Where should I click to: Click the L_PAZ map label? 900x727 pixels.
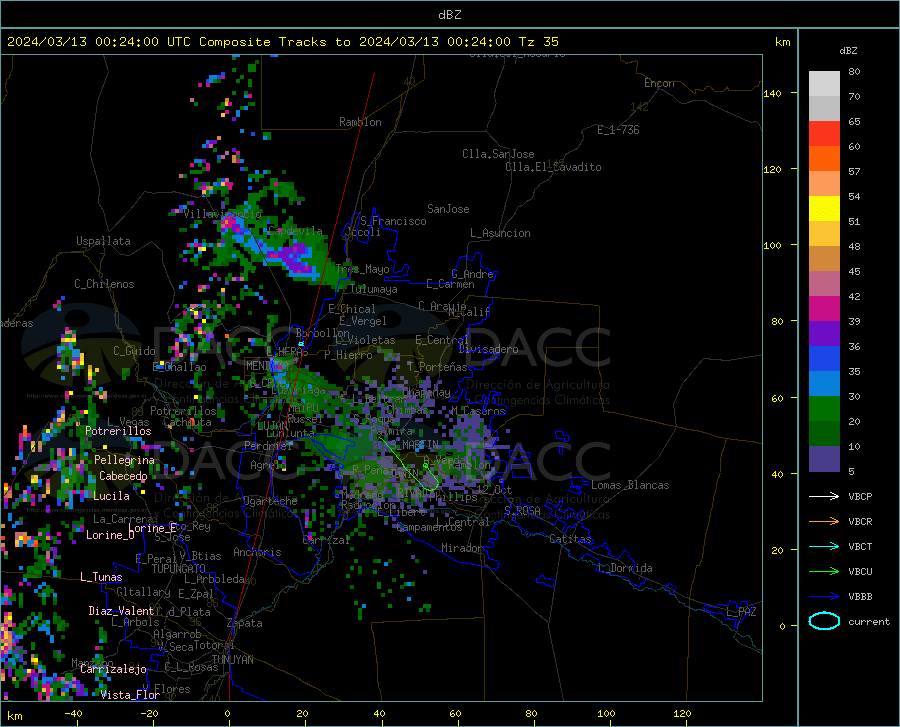742,612
